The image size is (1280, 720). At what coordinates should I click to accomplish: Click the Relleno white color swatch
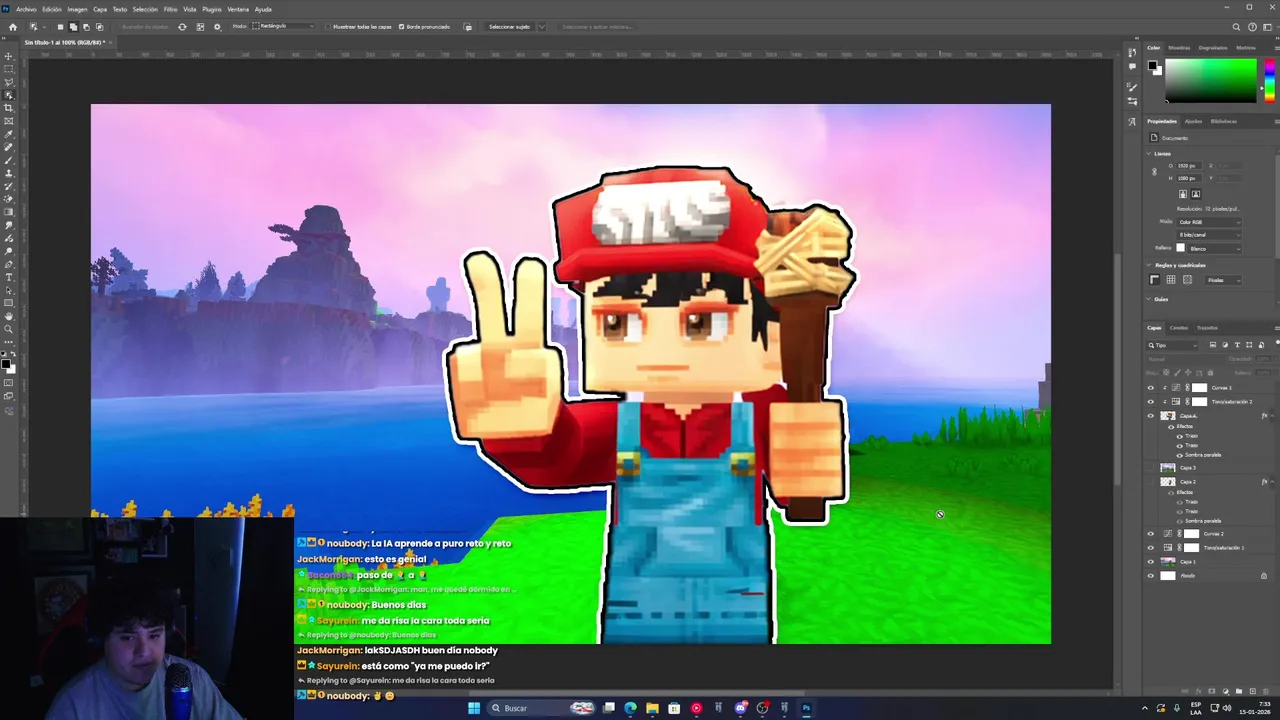tap(1180, 249)
